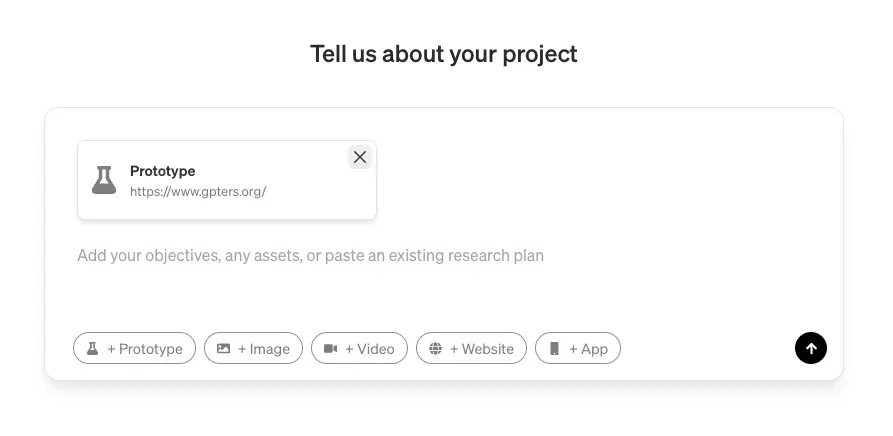This screenshot has height=436, width=893.
Task: Click the empty space between + App and the submit arrow
Action: pos(708,348)
